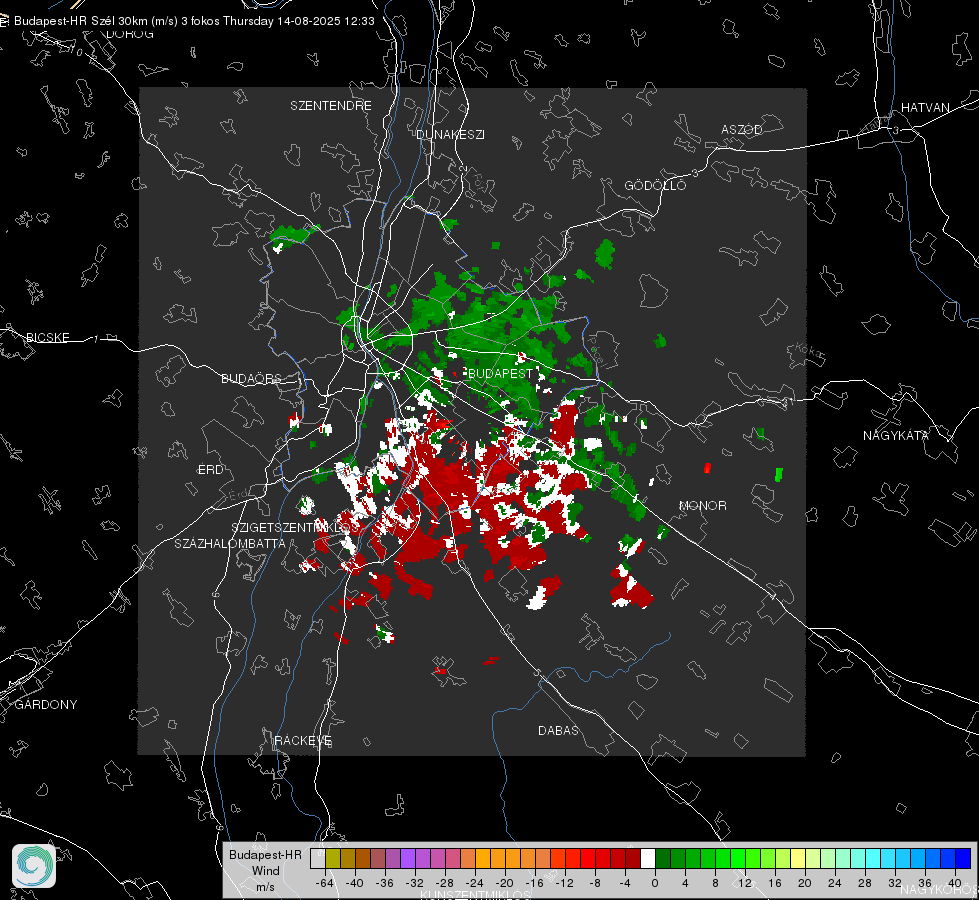This screenshot has height=900, width=979.
Task: Click the 0 value on the scale
Action: coord(655,883)
